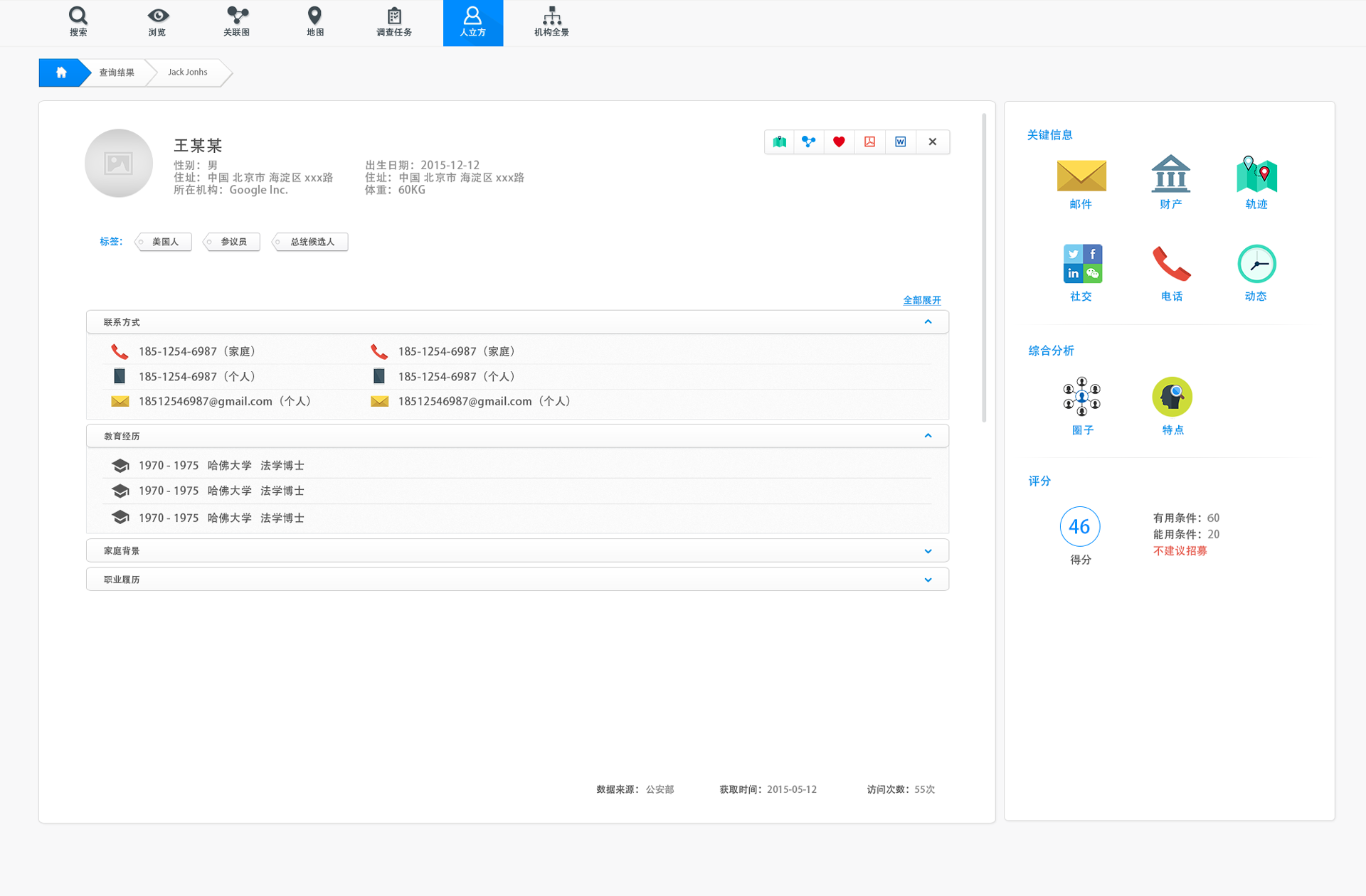1366x896 pixels.
Task: Export profile as PDF
Action: [x=869, y=142]
